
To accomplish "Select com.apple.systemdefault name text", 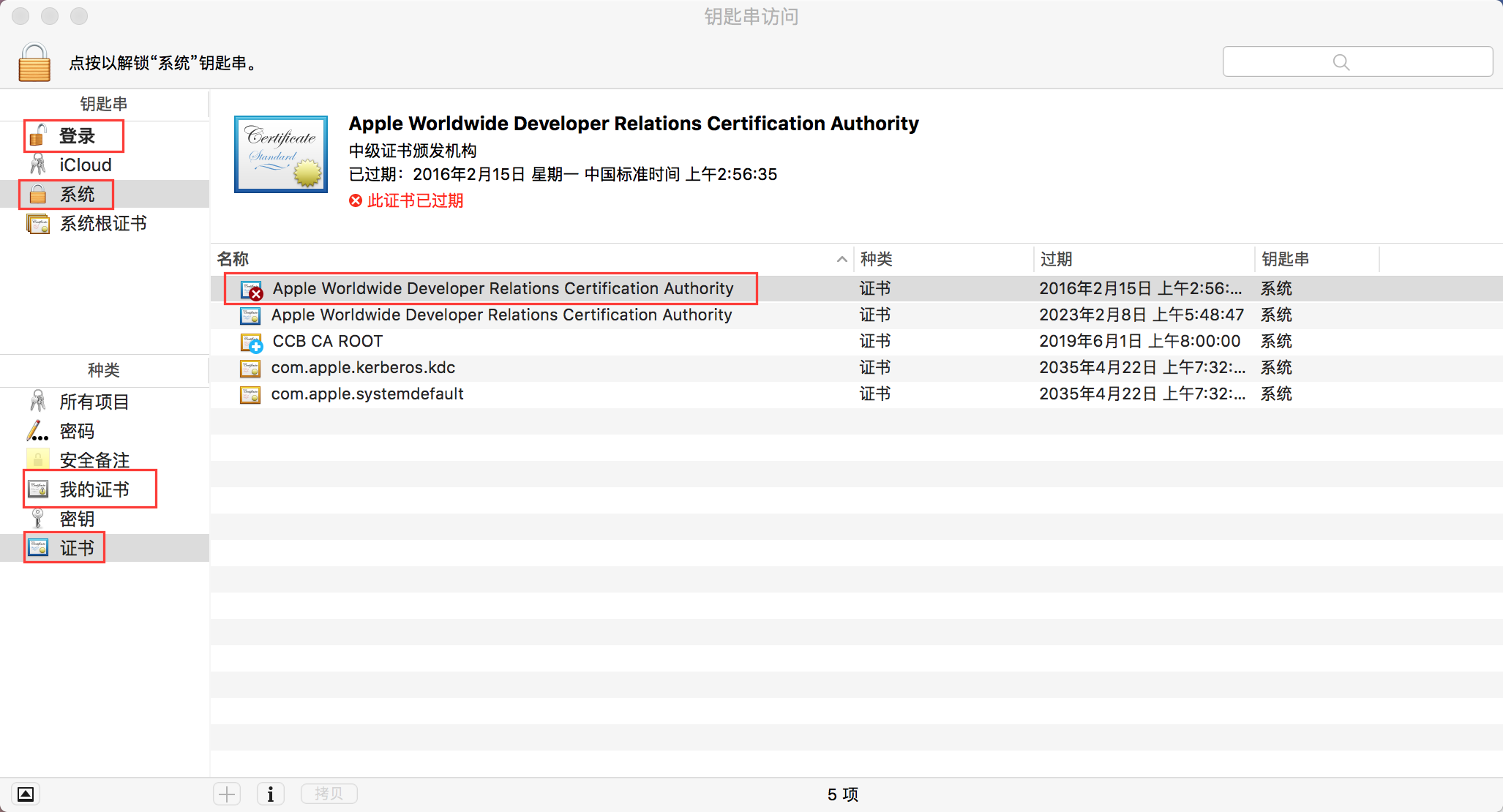I will [x=367, y=394].
